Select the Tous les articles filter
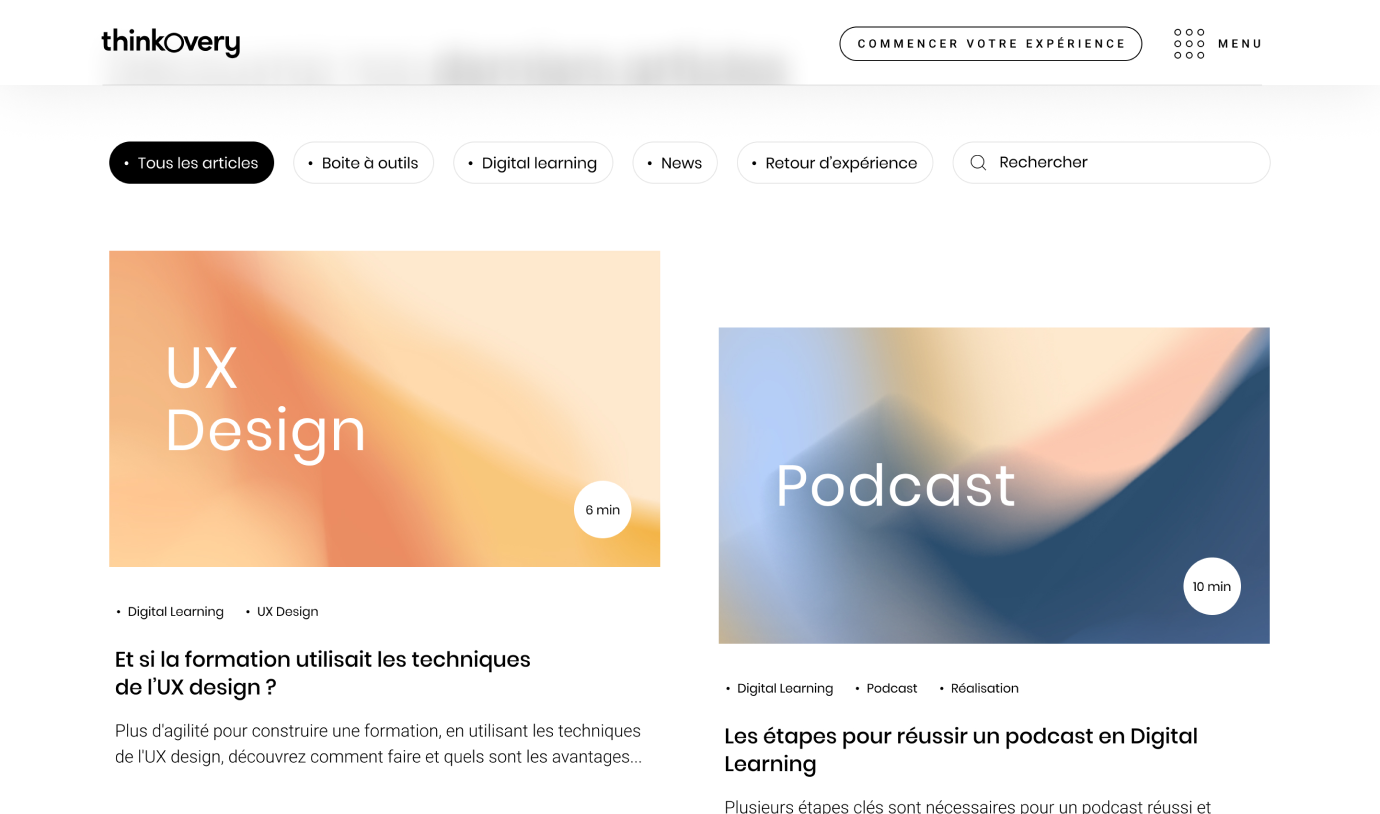1380x814 pixels. pyautogui.click(x=191, y=163)
